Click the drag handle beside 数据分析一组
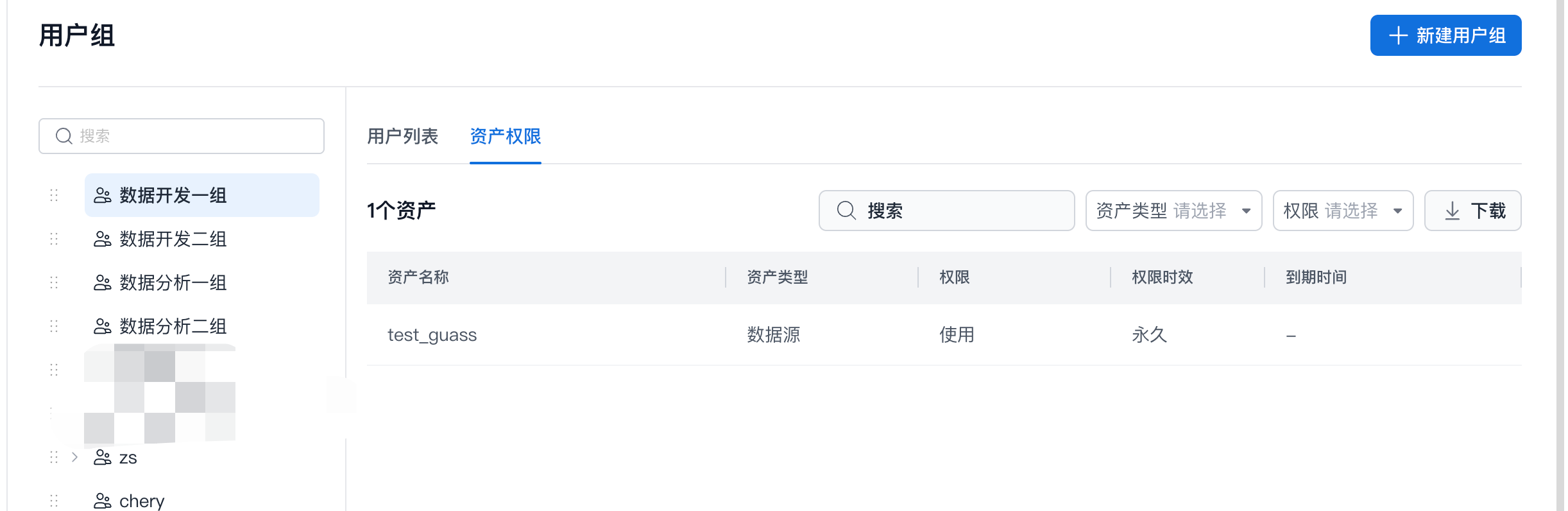This screenshot has width=1568, height=511. tap(54, 282)
